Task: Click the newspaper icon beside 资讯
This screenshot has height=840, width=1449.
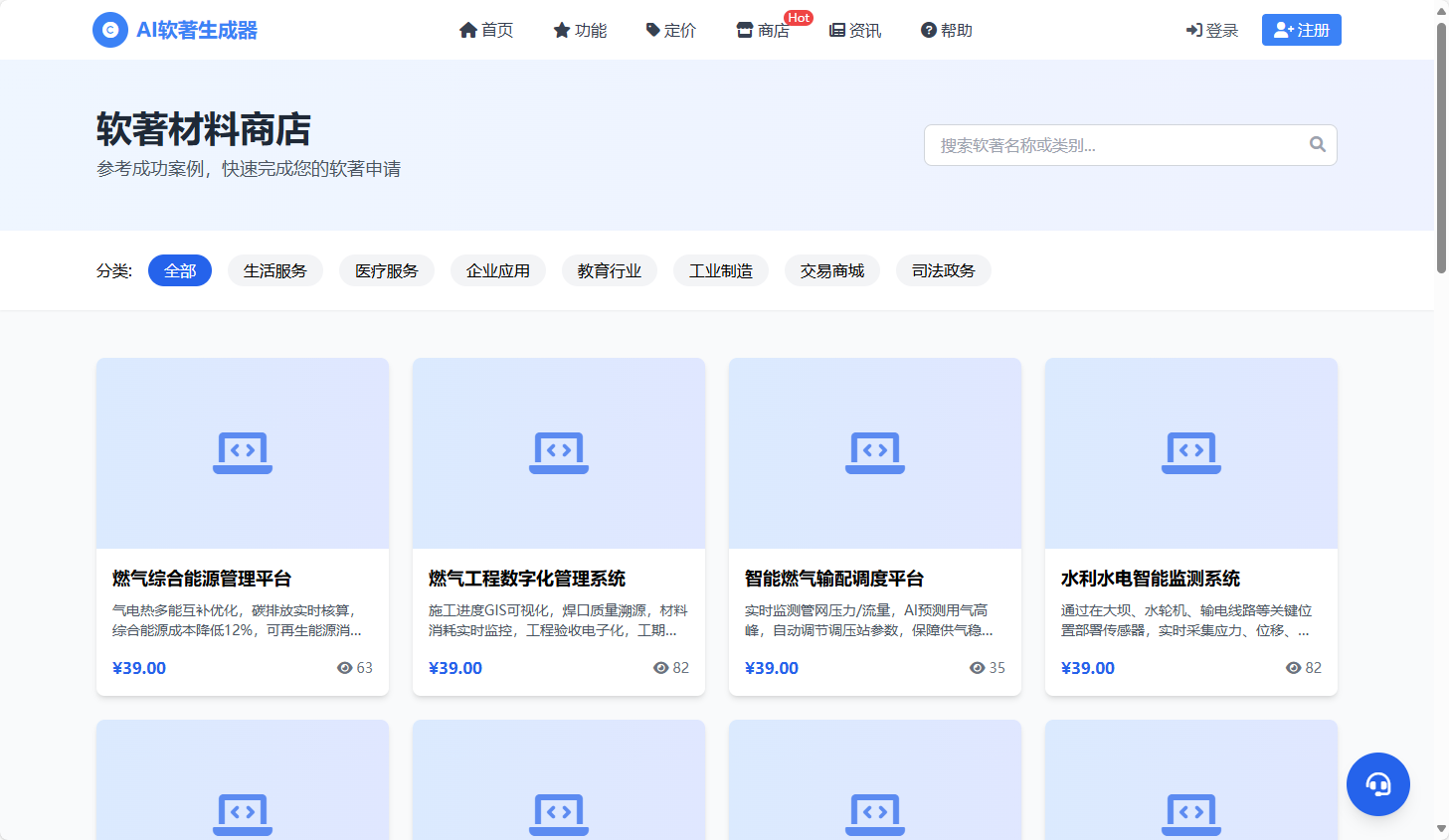Action: pyautogui.click(x=837, y=31)
